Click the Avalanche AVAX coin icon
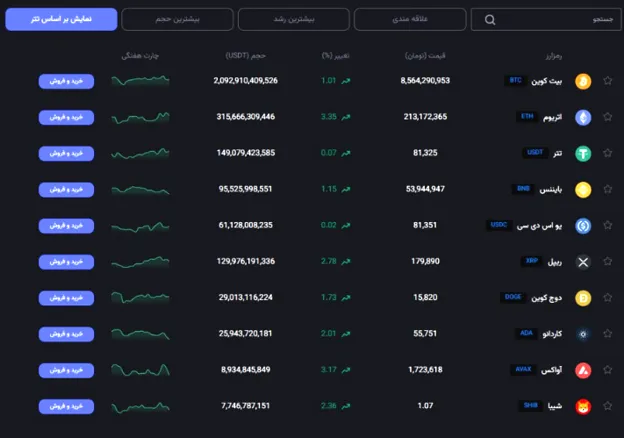This screenshot has height=438, width=624. click(x=583, y=370)
